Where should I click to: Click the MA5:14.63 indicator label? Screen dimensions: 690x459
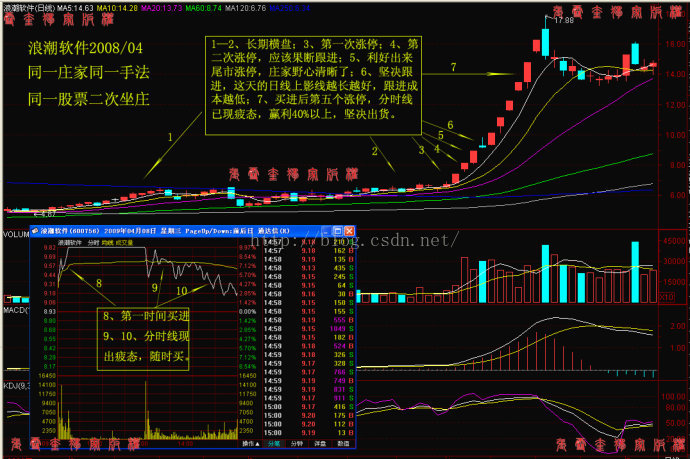tap(75, 8)
